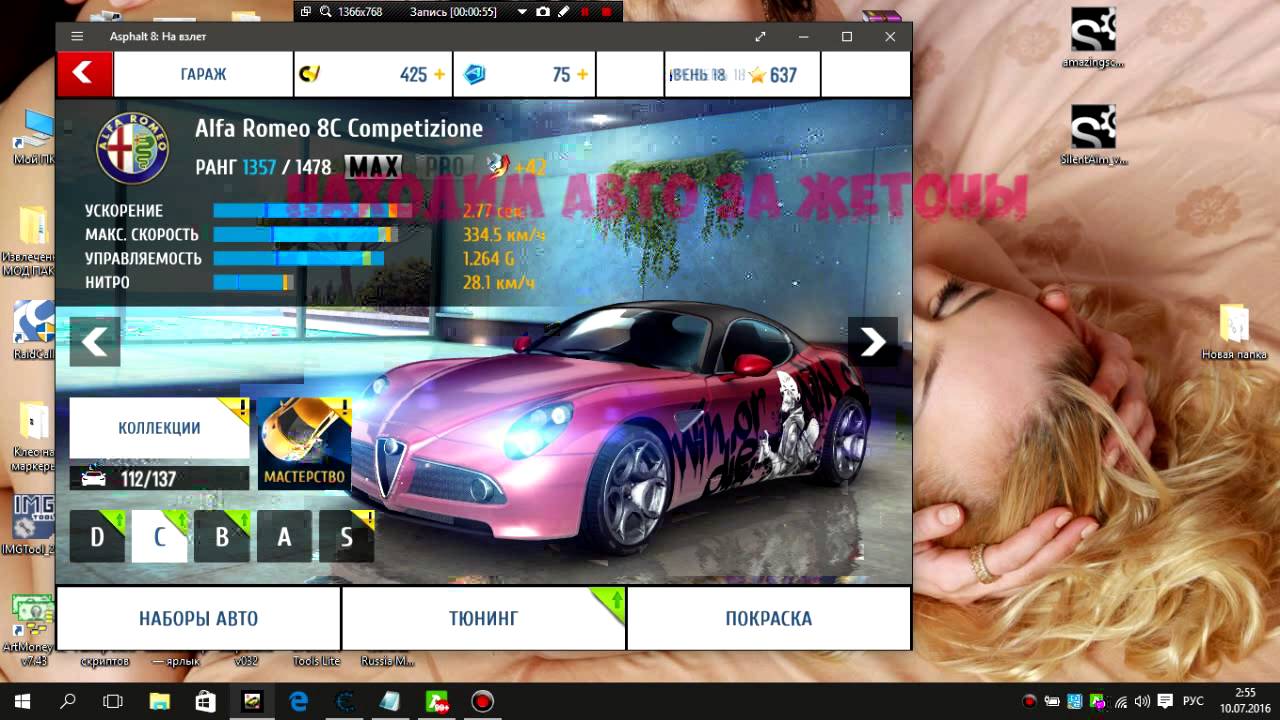The width and height of the screenshot is (1280, 720).
Task: Switch to class D cars
Action: pos(97,537)
